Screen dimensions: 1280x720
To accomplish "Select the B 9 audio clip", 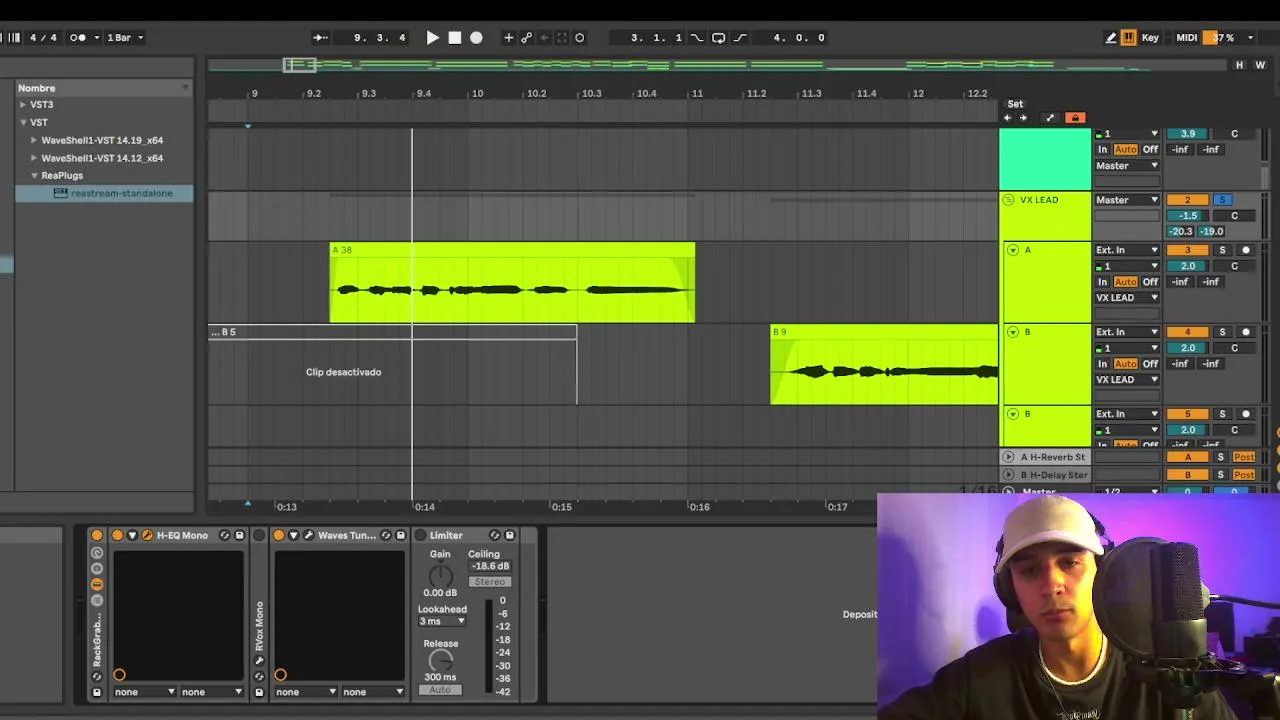I will click(x=884, y=364).
